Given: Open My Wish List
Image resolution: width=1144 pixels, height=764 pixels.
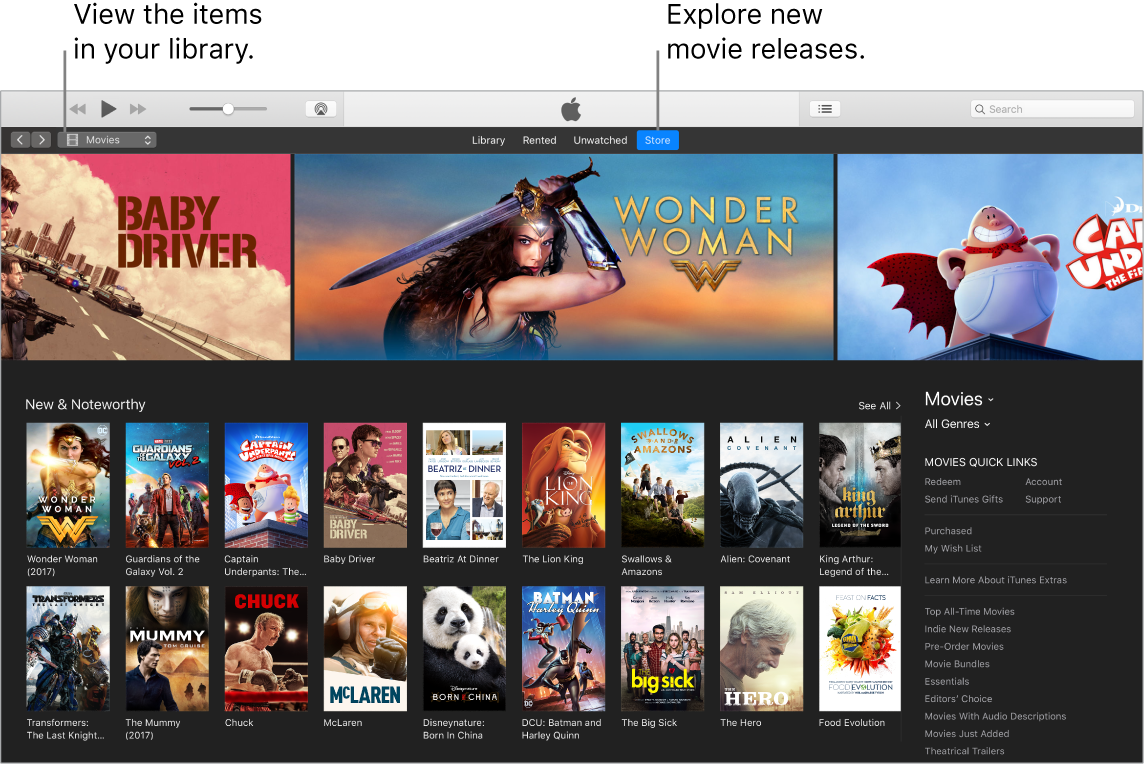Looking at the screenshot, I should point(954,548).
